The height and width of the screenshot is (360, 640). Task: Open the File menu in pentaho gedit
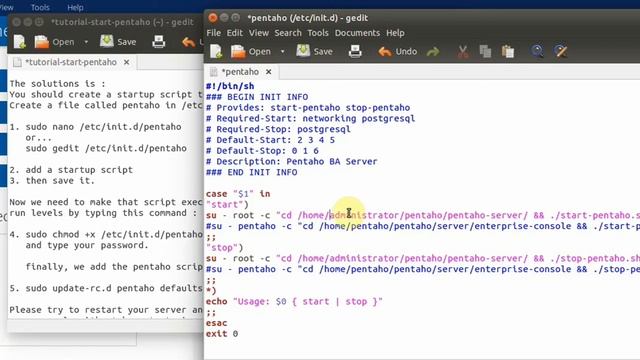pyautogui.click(x=213, y=33)
